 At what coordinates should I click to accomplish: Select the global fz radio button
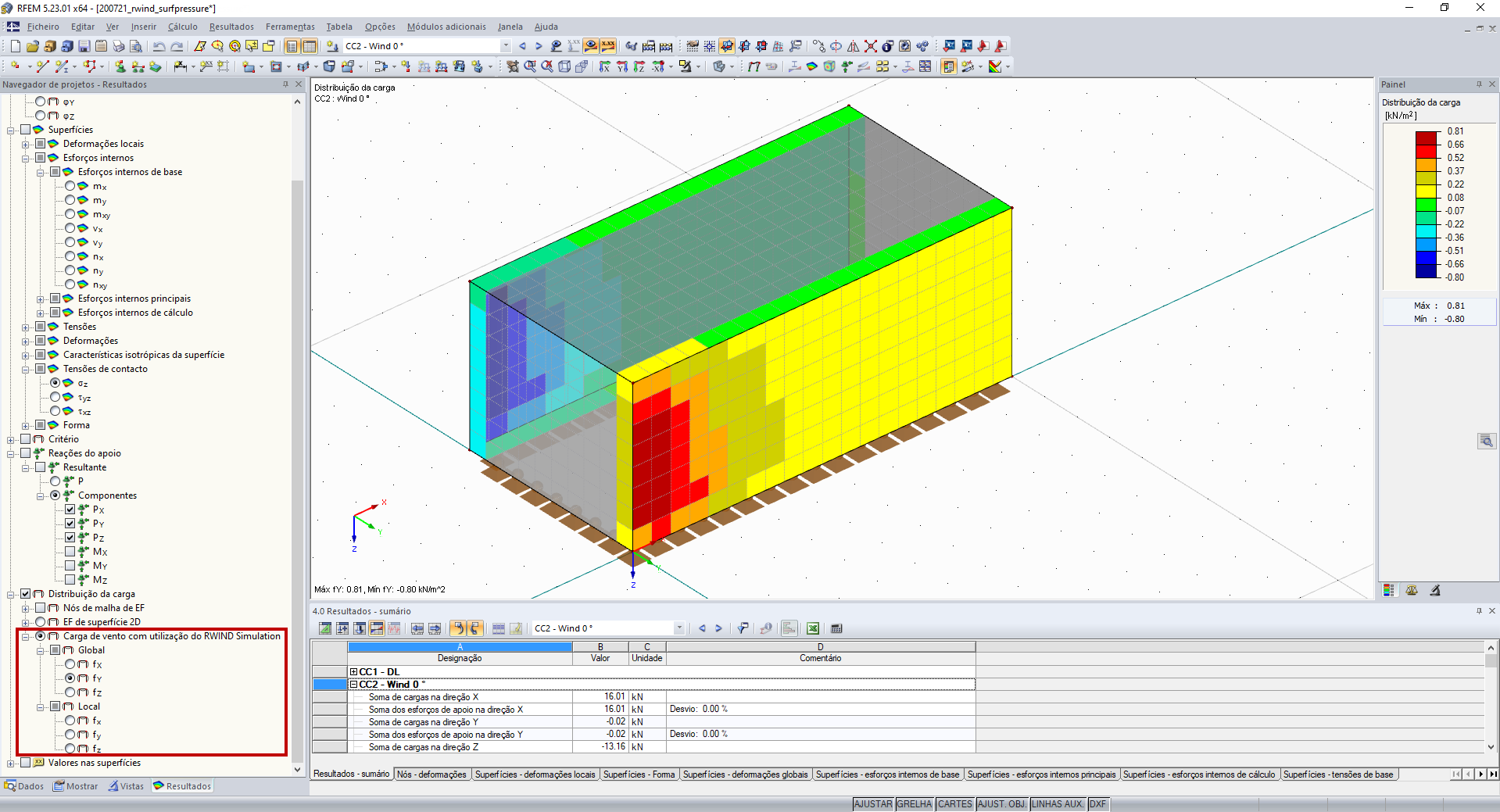70,692
